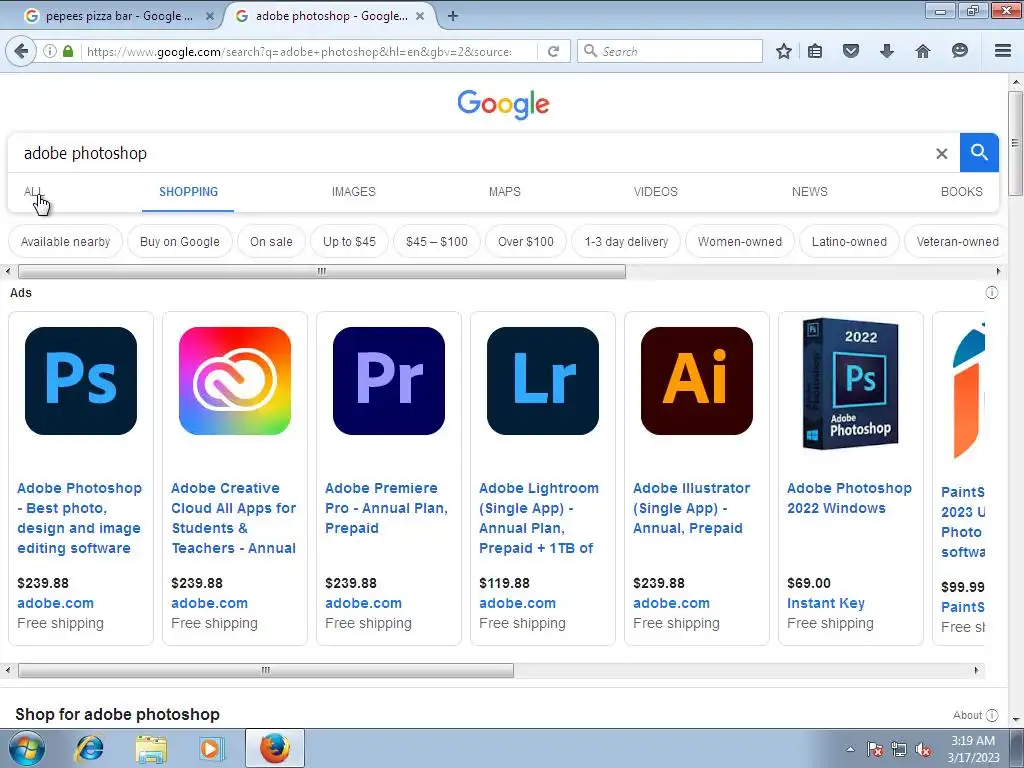Open the bookmarks list icon
The image size is (1024, 768).
coord(815,51)
